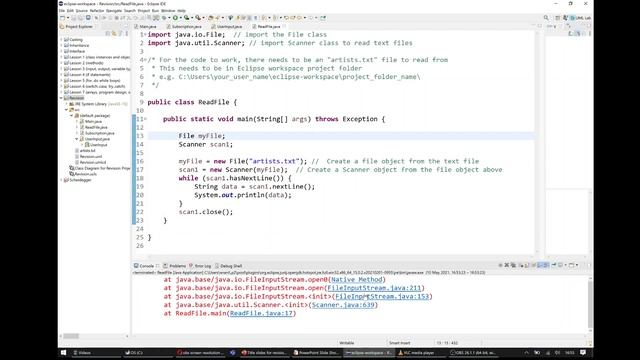Expand the Interface project

62,51
